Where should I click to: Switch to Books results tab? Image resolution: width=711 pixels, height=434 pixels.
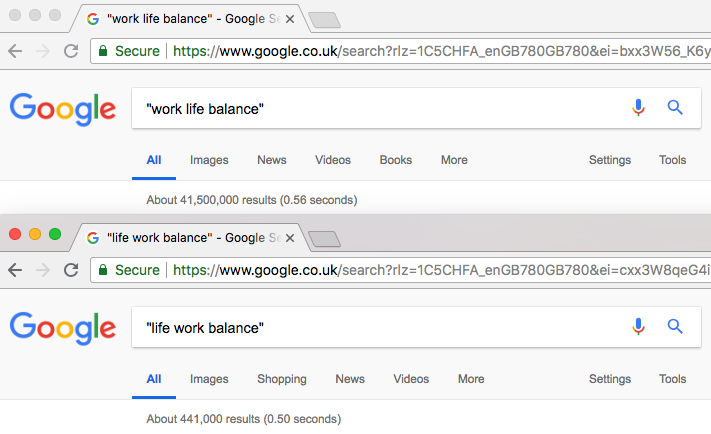click(395, 160)
